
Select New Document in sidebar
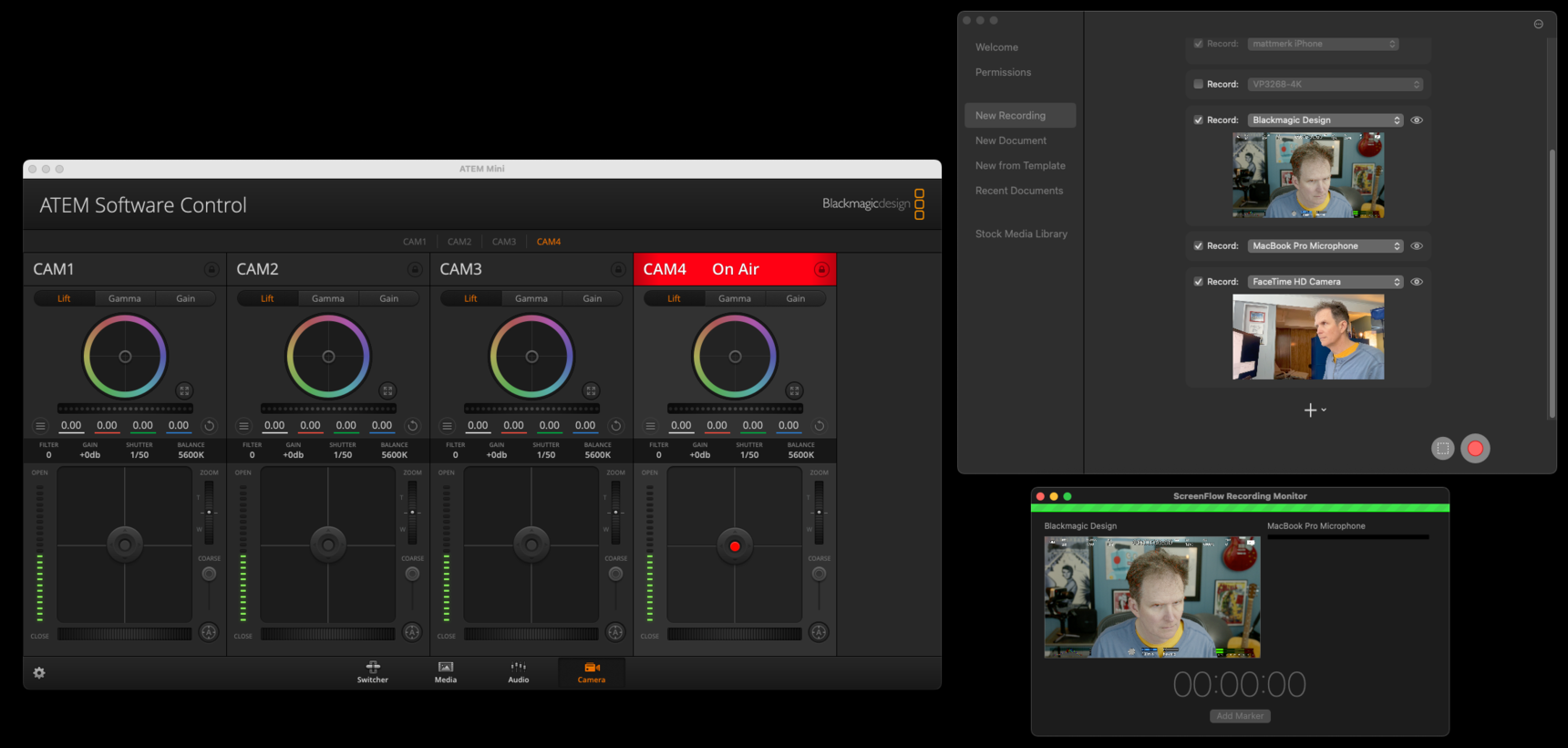point(1011,140)
